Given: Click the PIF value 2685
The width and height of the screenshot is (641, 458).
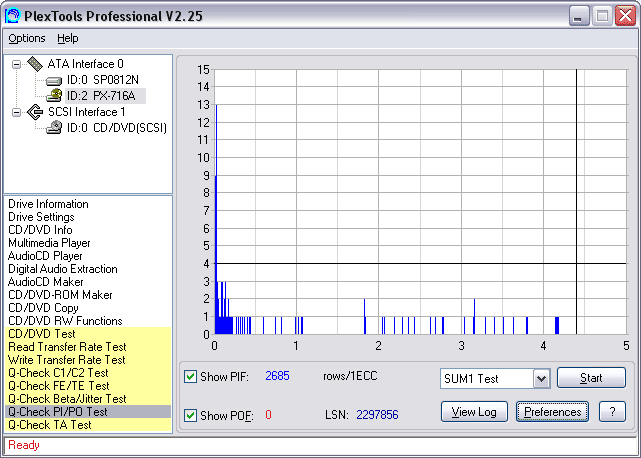Looking at the screenshot, I should [x=277, y=376].
